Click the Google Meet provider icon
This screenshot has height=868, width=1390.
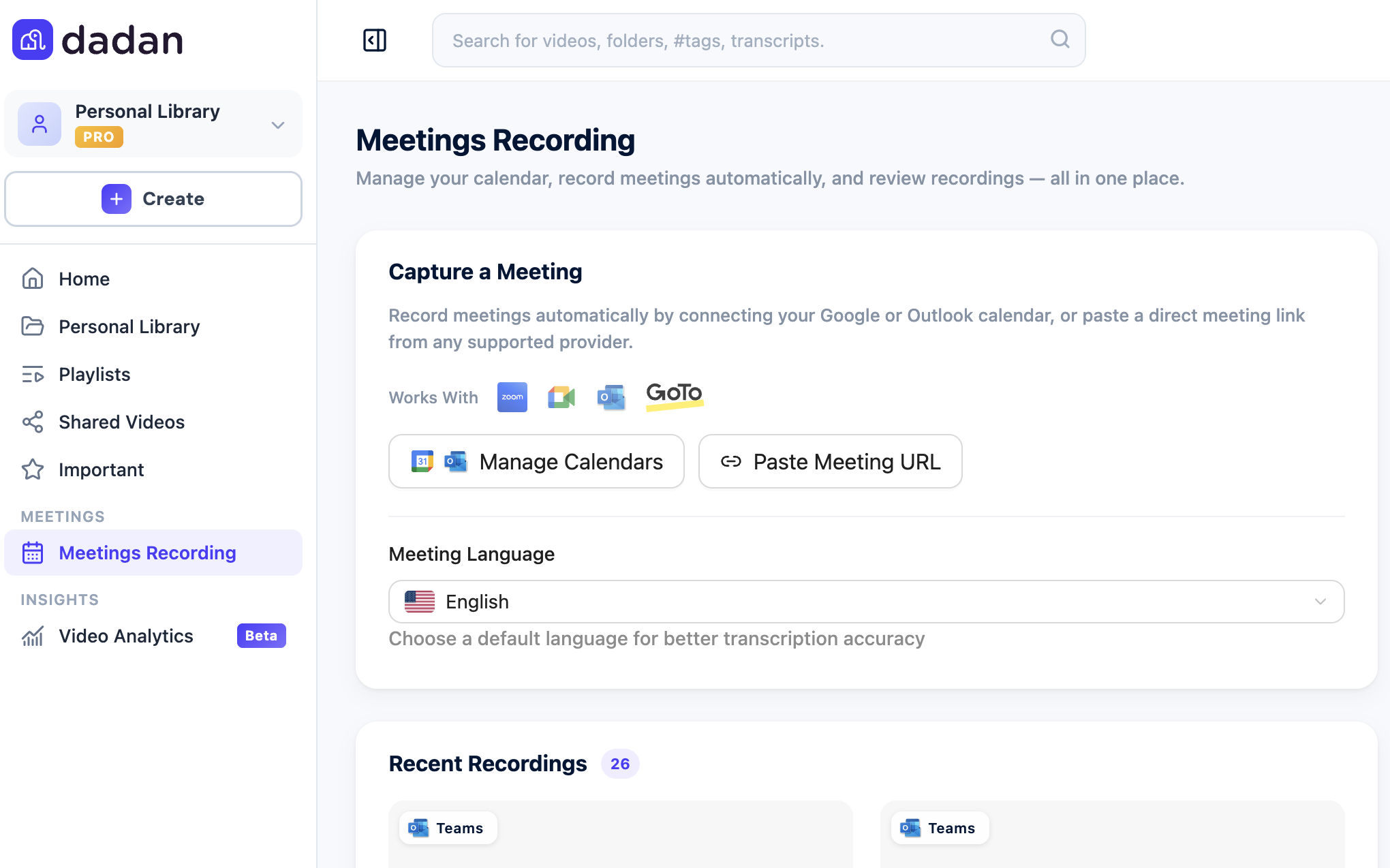(561, 397)
